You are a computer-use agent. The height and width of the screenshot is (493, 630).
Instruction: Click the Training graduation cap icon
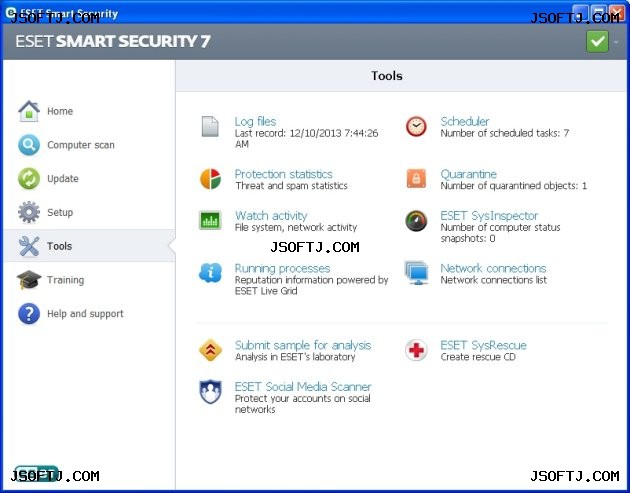pos(29,280)
